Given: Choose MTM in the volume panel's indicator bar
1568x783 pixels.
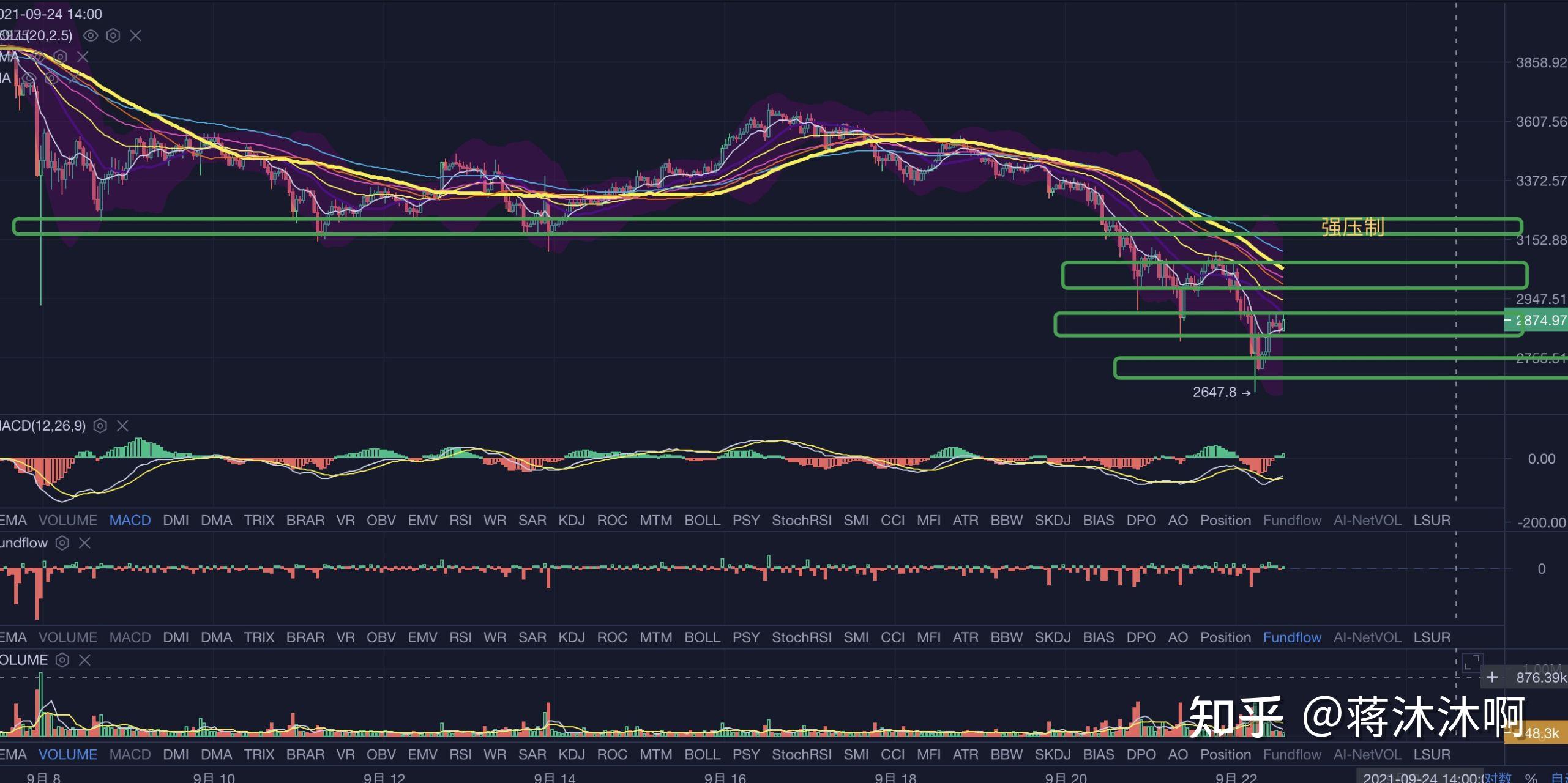Looking at the screenshot, I should (655, 754).
